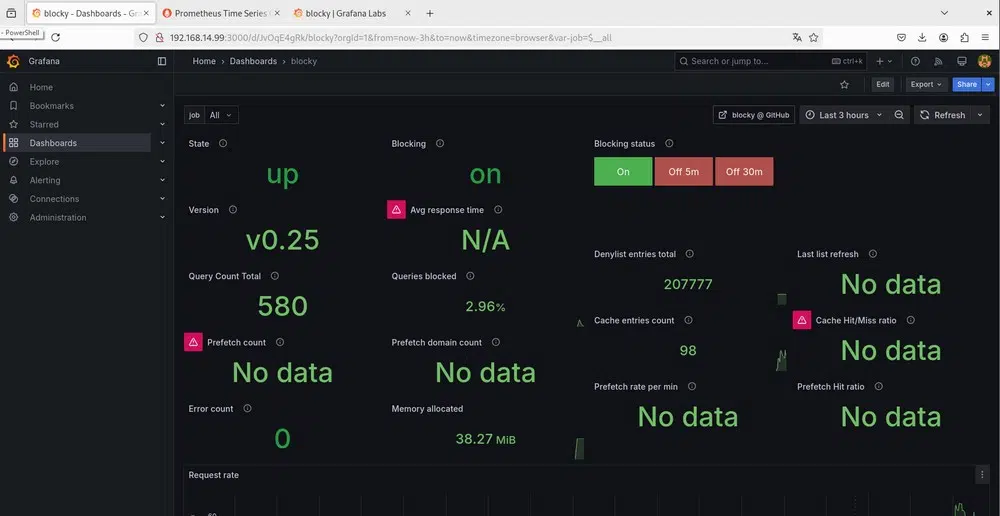The image size is (1000, 516).
Task: Open the help question-mark icon in top bar
Action: coord(916,61)
